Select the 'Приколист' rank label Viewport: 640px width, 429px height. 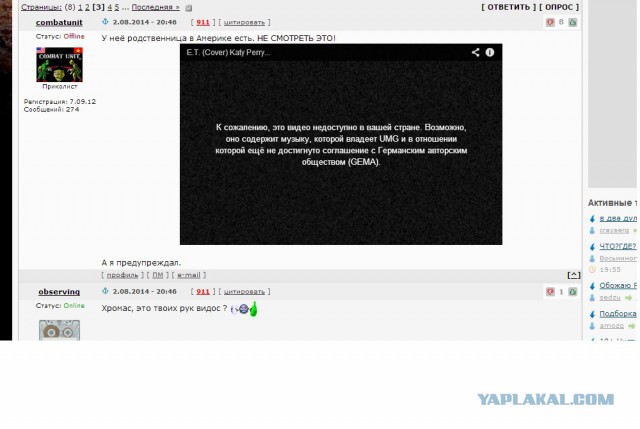click(x=60, y=87)
